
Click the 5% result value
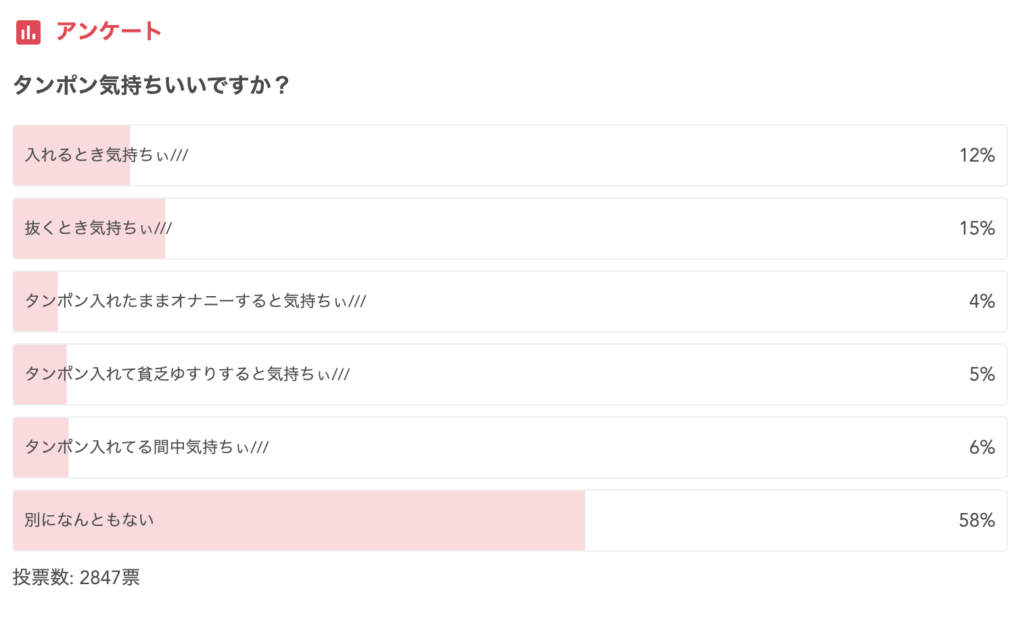click(981, 374)
